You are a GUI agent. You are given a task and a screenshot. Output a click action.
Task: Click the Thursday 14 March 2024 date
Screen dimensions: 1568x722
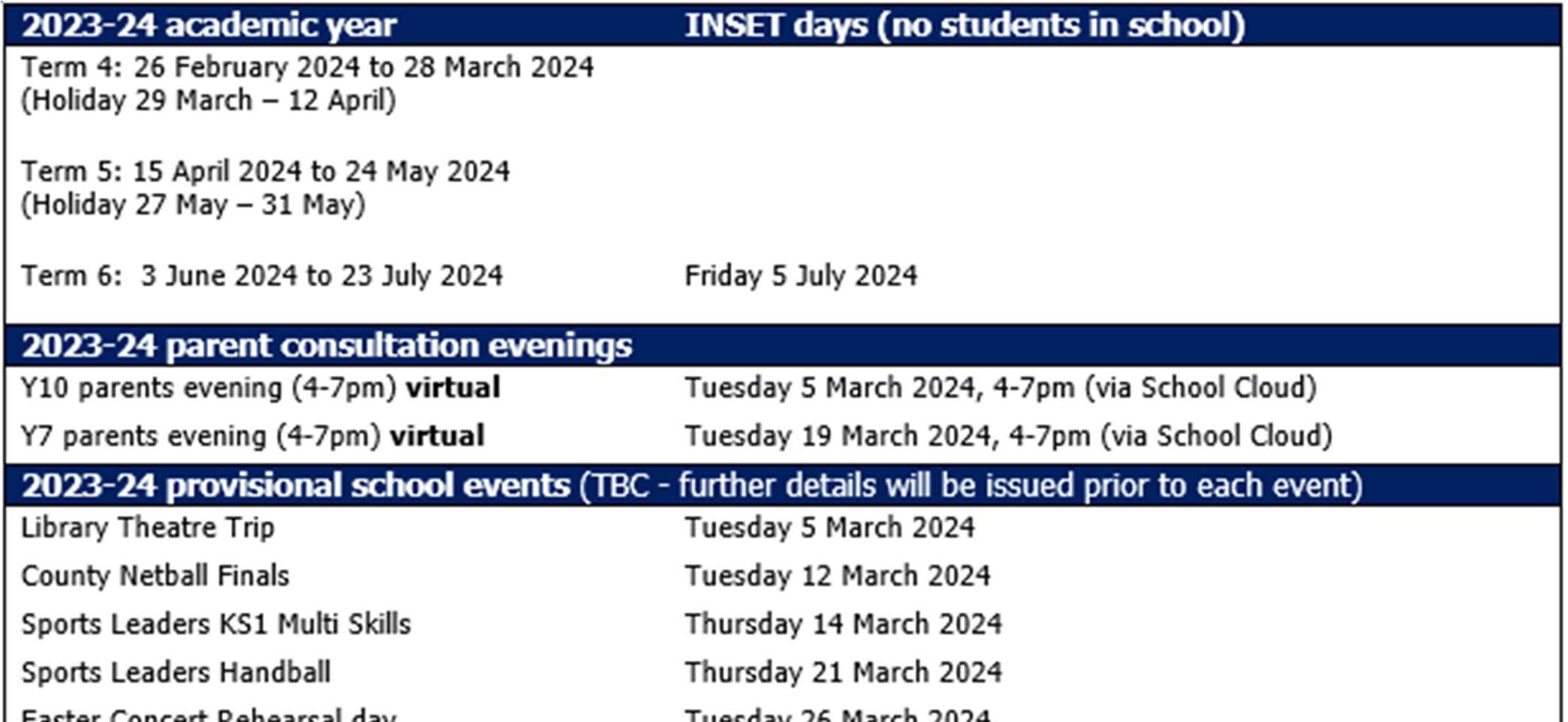click(843, 624)
